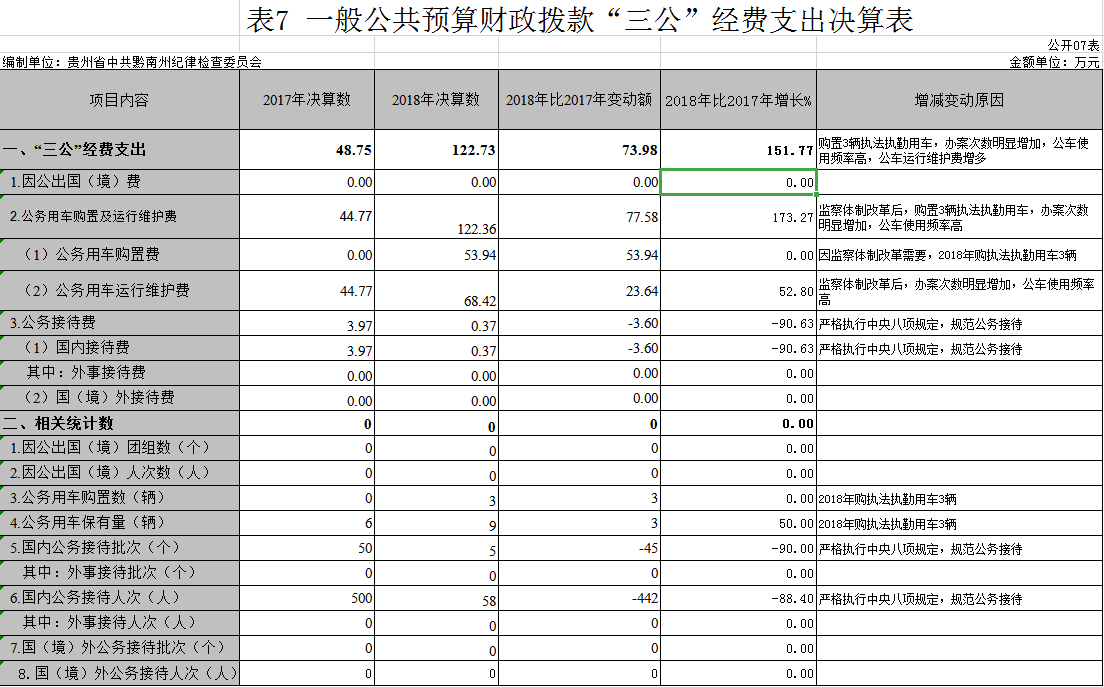The image size is (1104, 687).
Task: Select the 公开07表 label cell
Action: click(x=1073, y=45)
